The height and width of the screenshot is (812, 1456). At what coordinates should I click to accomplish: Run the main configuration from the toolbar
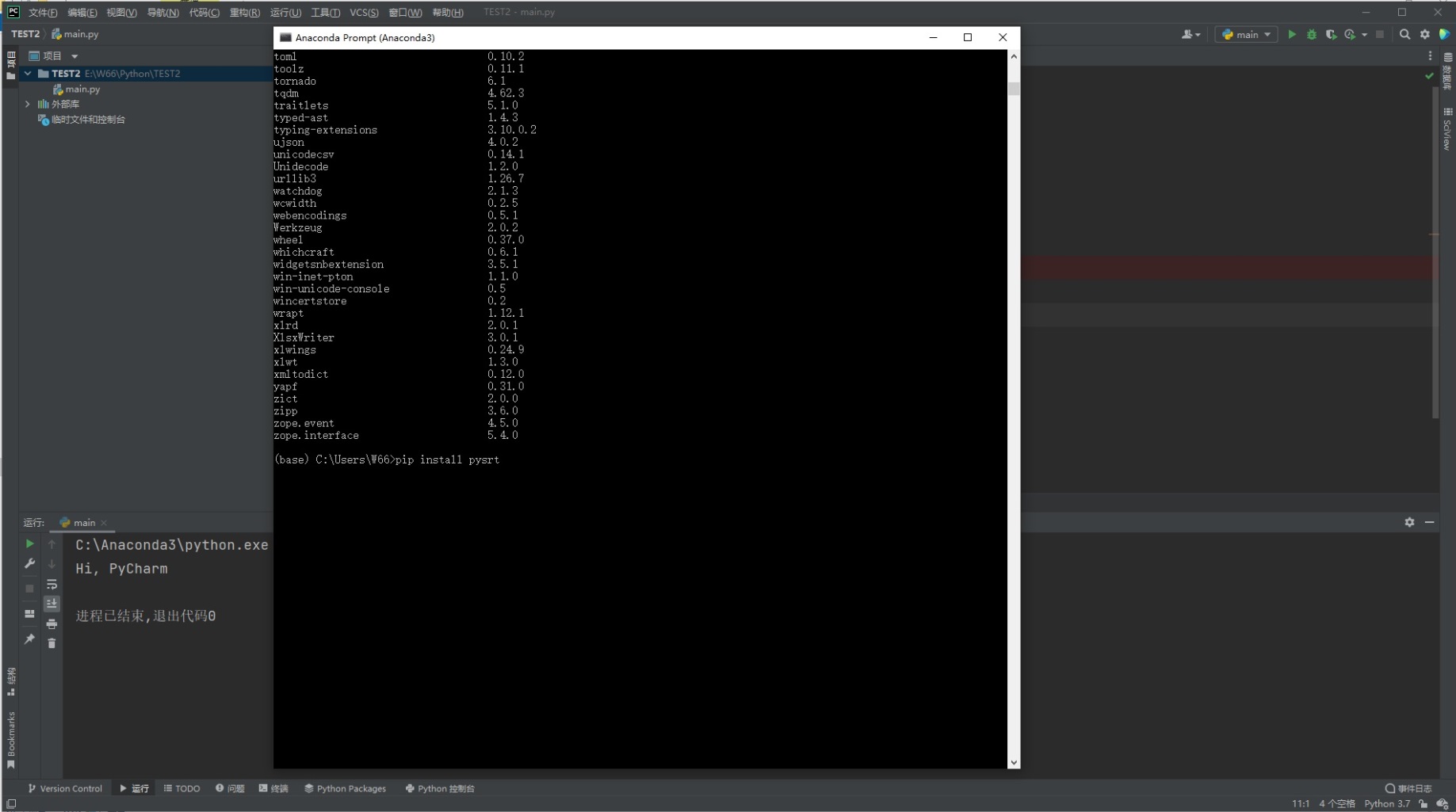point(1292,34)
